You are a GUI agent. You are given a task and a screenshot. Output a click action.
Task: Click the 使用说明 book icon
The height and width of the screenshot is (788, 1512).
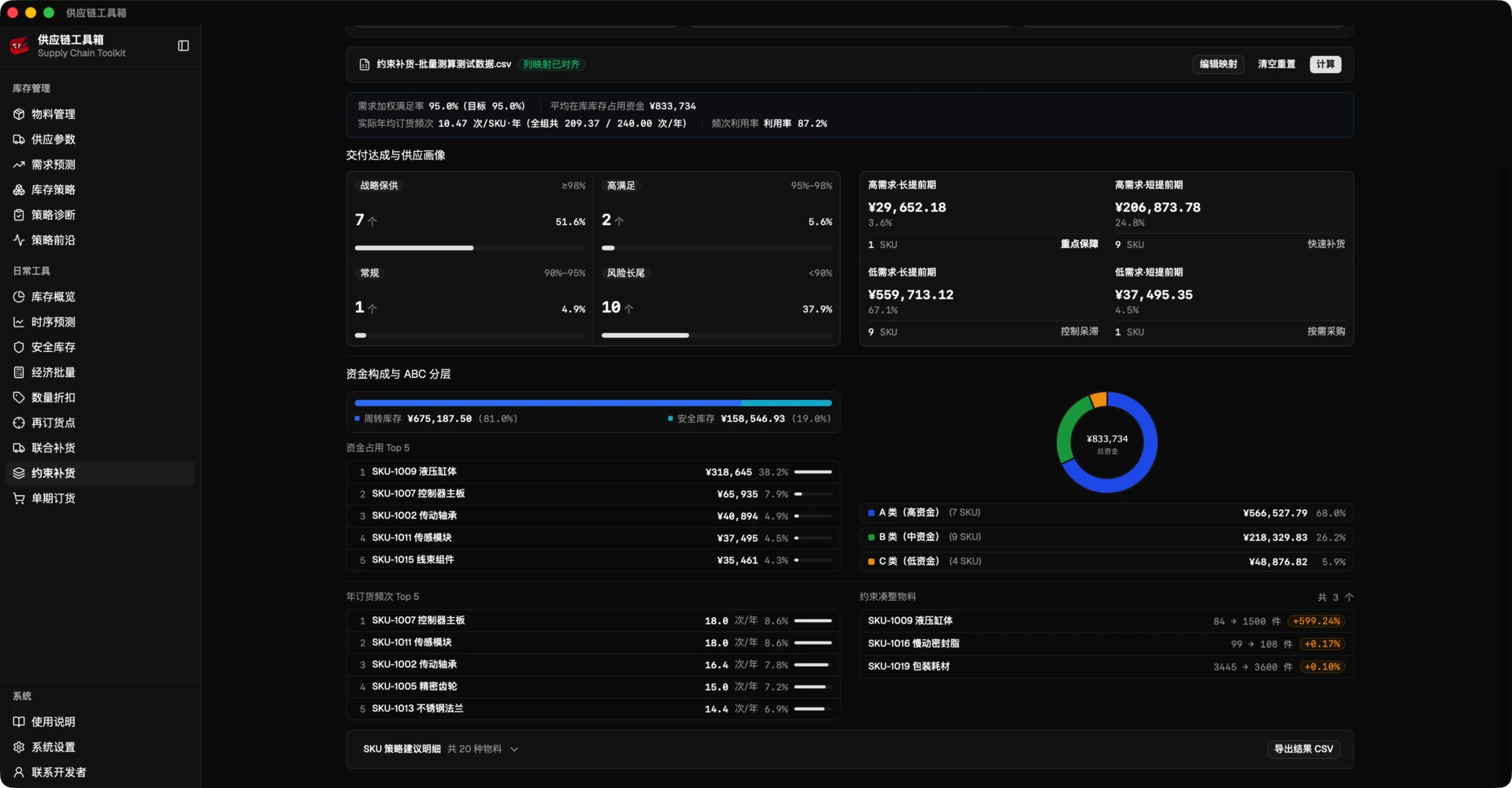point(19,722)
